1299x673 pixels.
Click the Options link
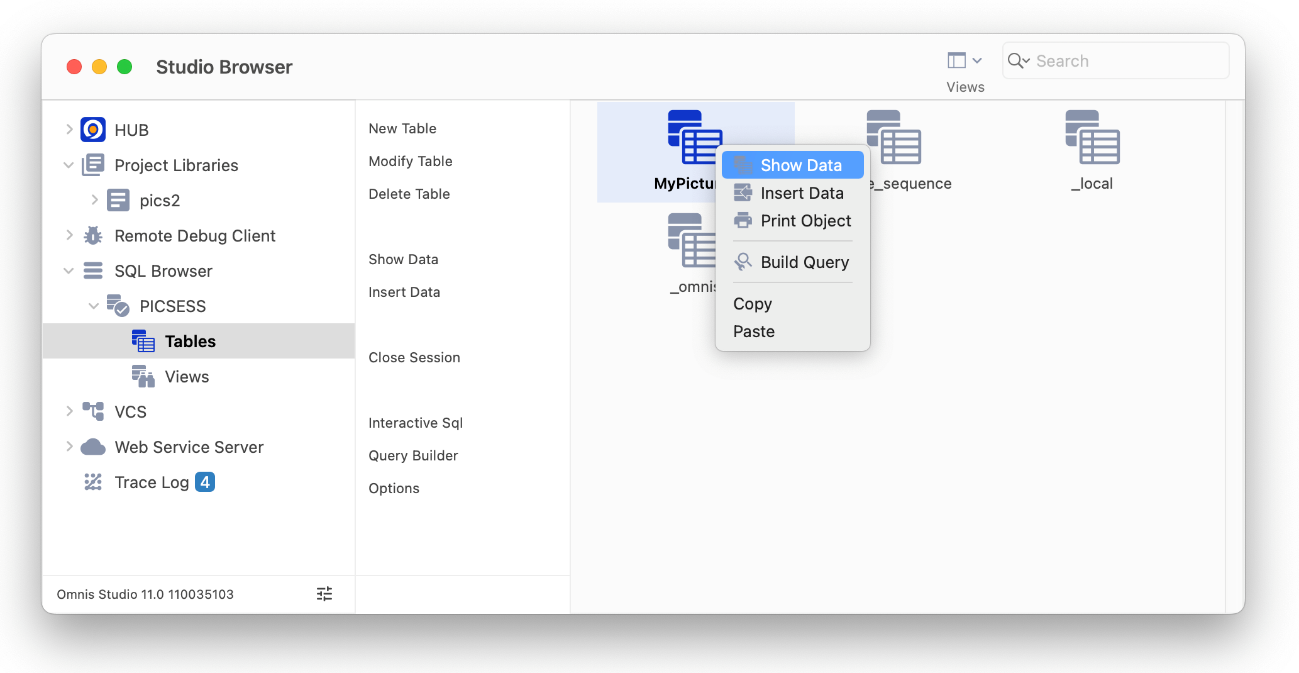tap(394, 488)
